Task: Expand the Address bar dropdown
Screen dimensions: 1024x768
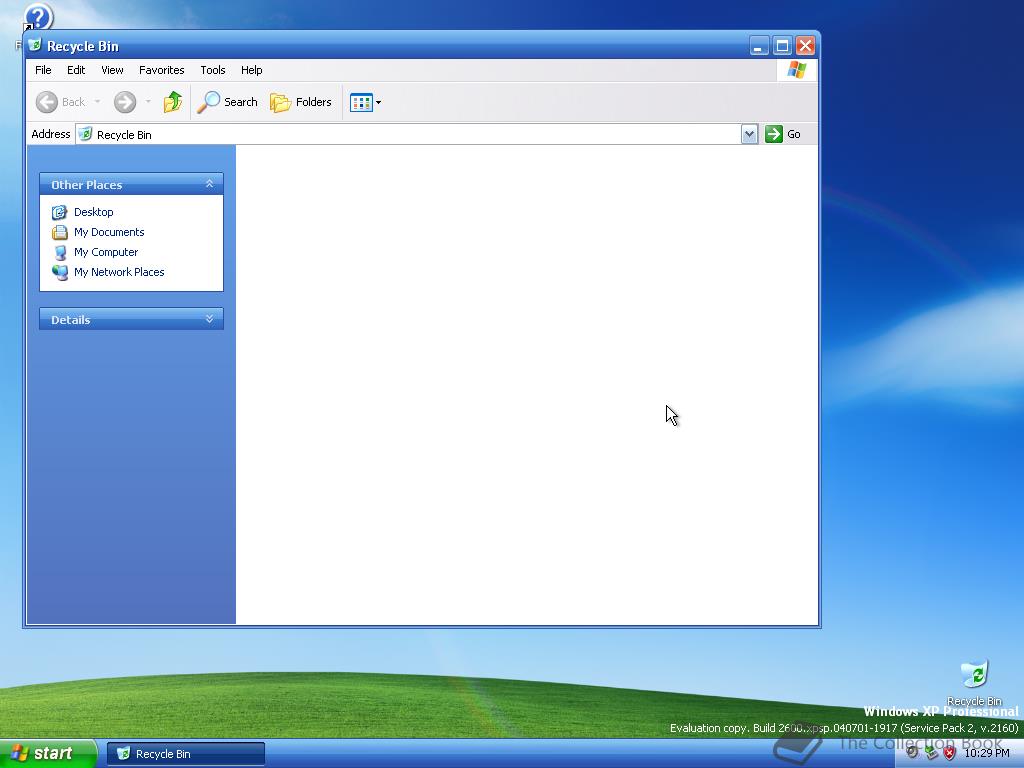Action: pyautogui.click(x=749, y=135)
